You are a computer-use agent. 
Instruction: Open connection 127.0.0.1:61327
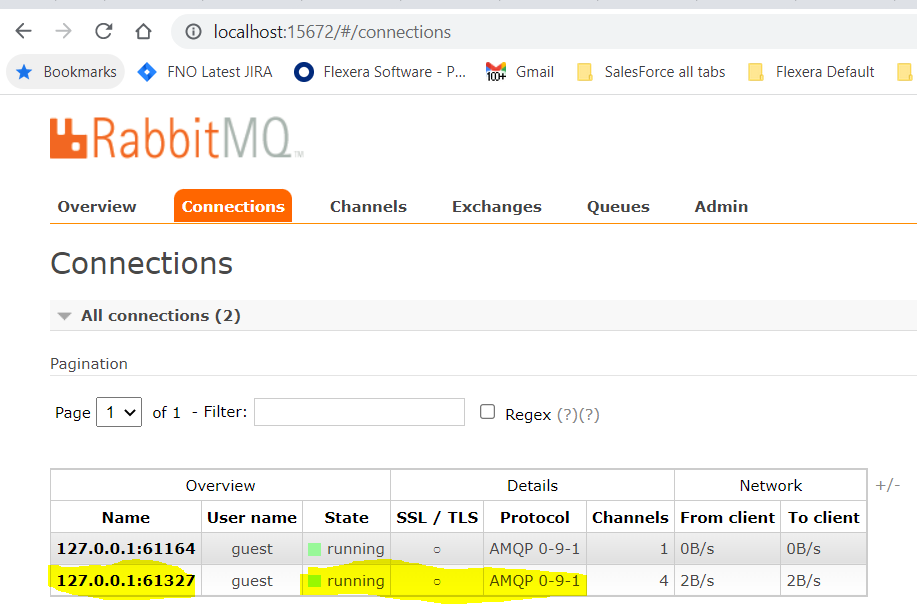tap(126, 581)
